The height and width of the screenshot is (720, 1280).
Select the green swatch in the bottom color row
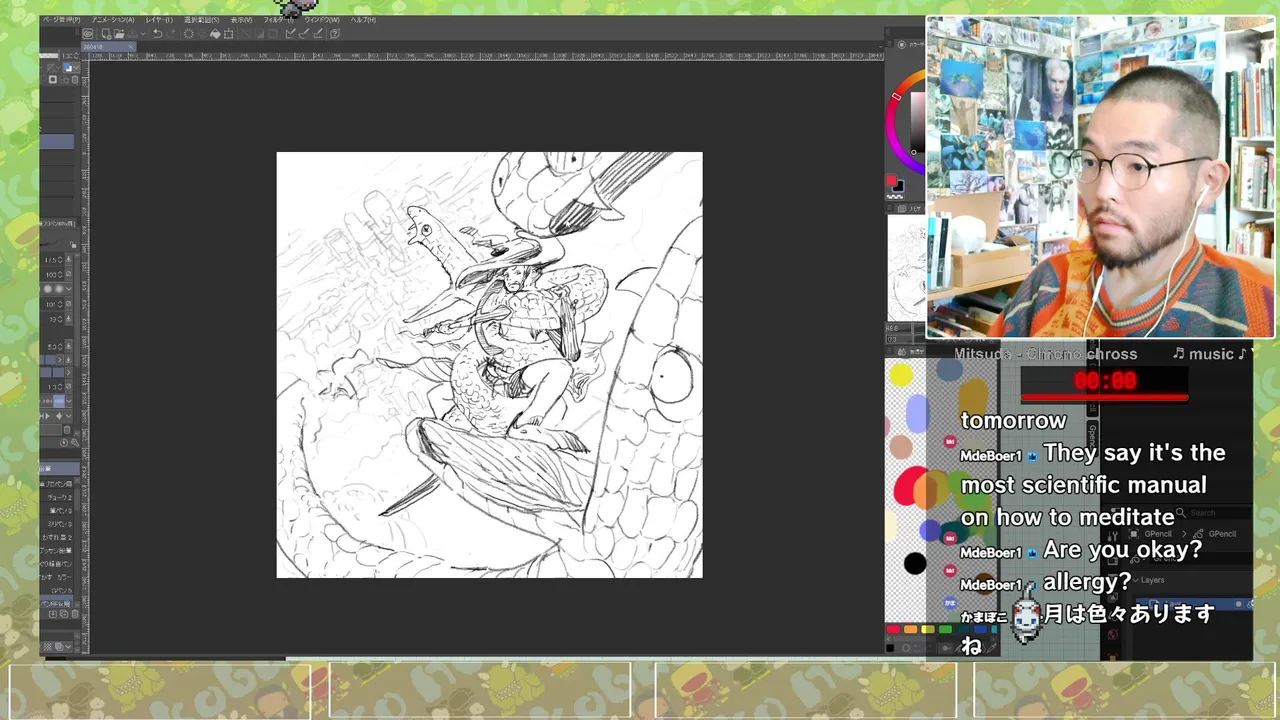[x=945, y=629]
